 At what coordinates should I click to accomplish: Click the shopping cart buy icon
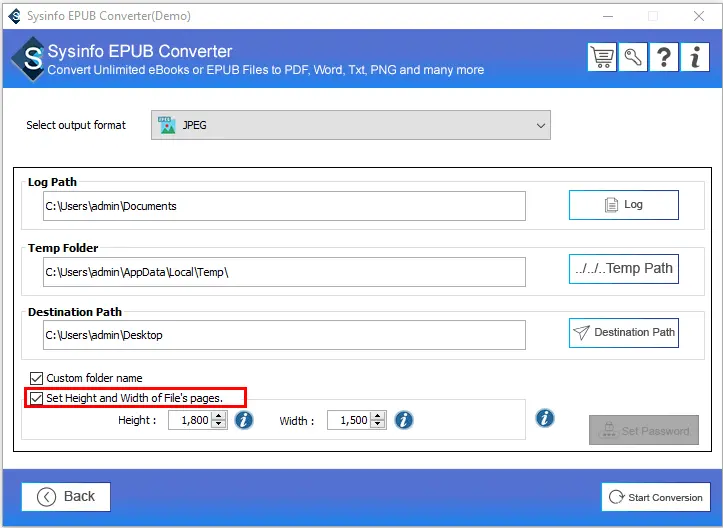602,57
